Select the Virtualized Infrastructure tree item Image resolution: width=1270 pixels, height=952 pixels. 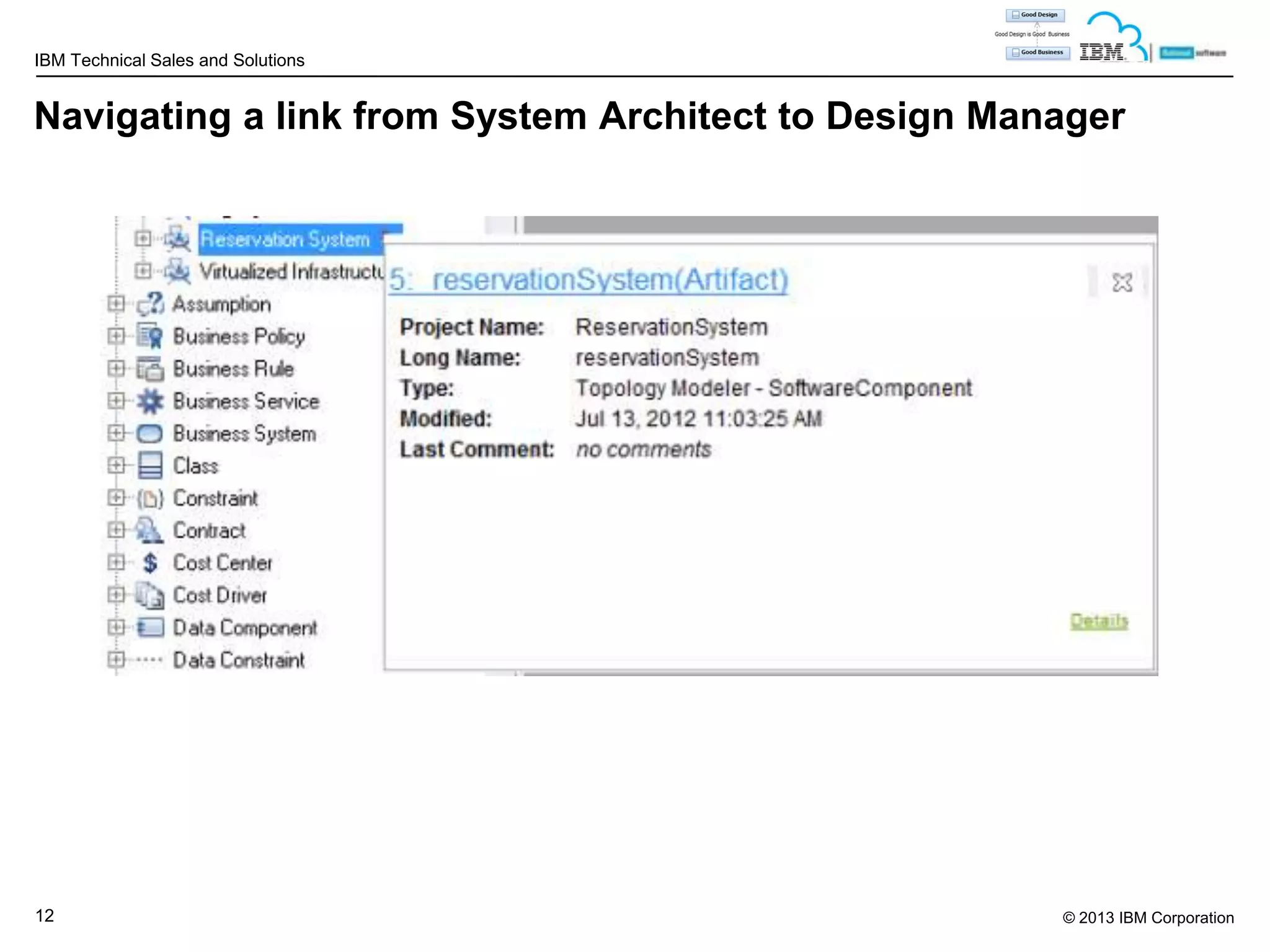(x=291, y=271)
